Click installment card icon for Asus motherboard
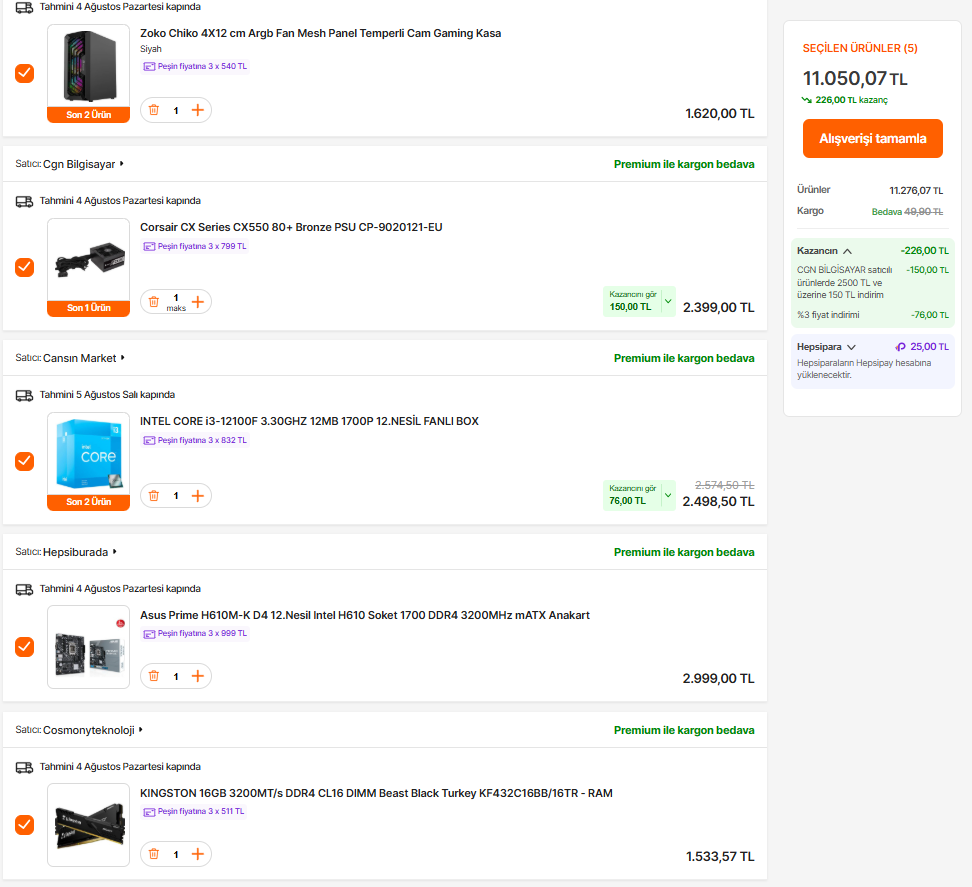The image size is (972, 887). (x=149, y=634)
